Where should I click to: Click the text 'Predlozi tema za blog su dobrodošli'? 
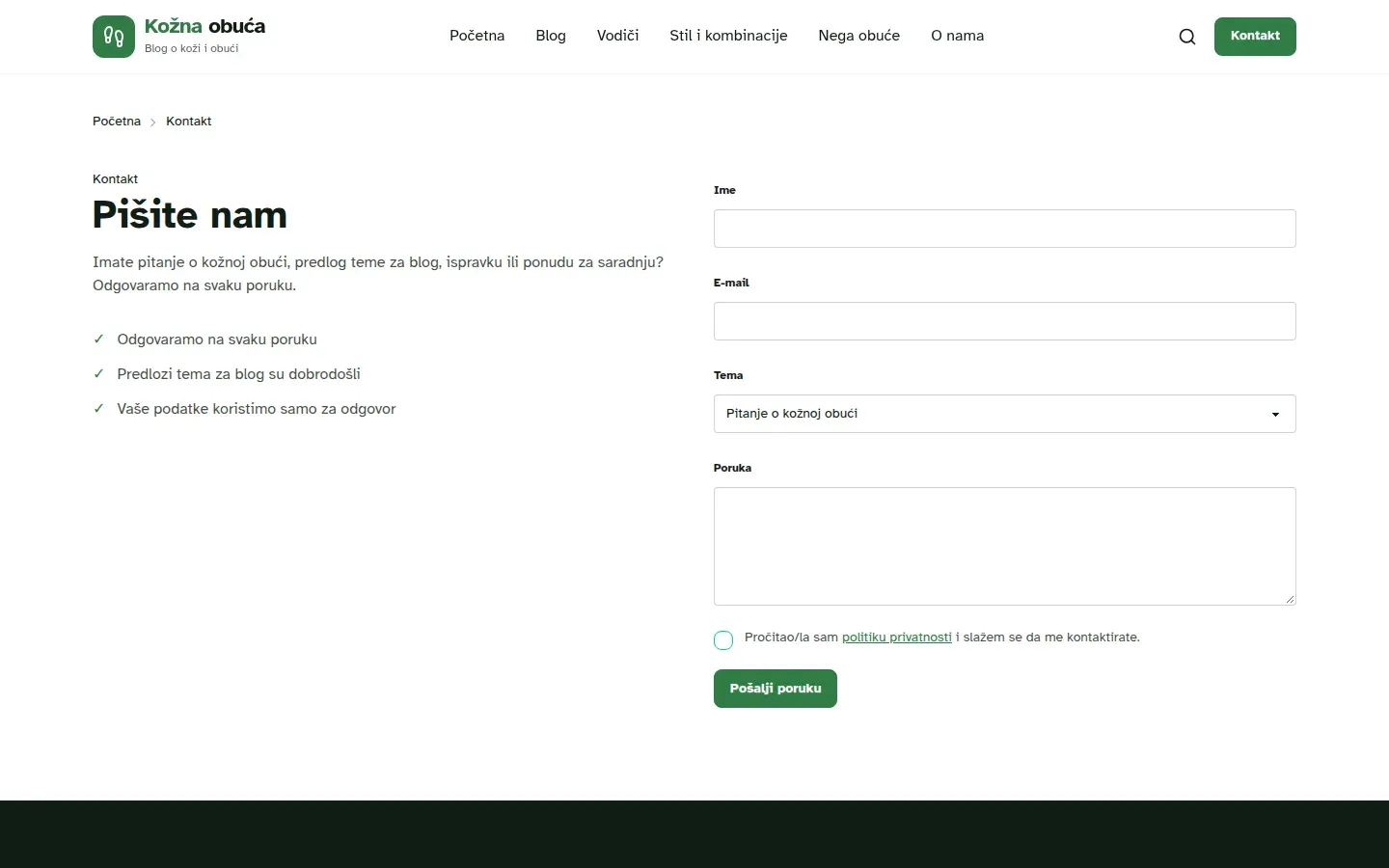pyautogui.click(x=238, y=374)
